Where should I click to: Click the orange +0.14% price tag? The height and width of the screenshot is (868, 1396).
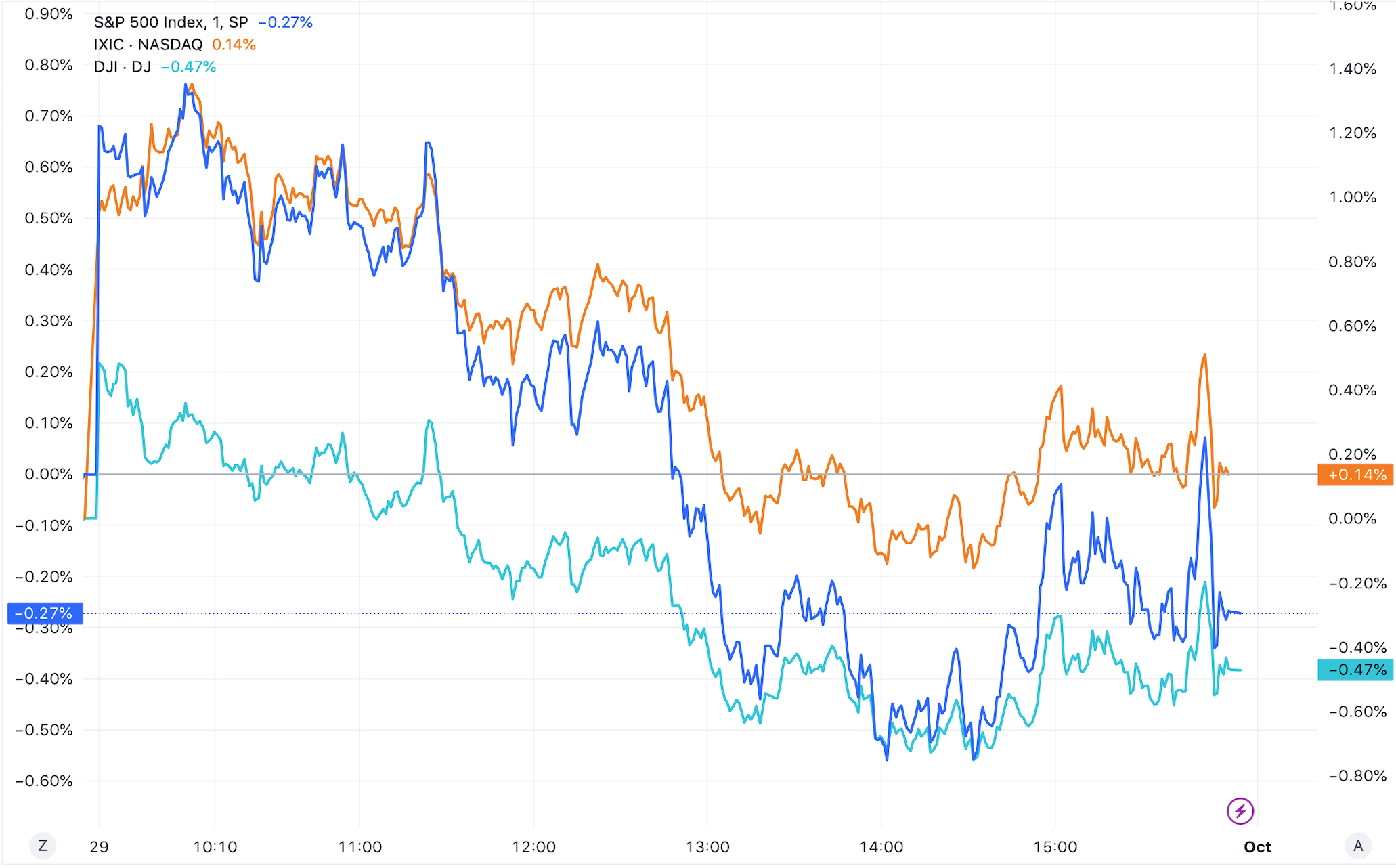[1355, 475]
